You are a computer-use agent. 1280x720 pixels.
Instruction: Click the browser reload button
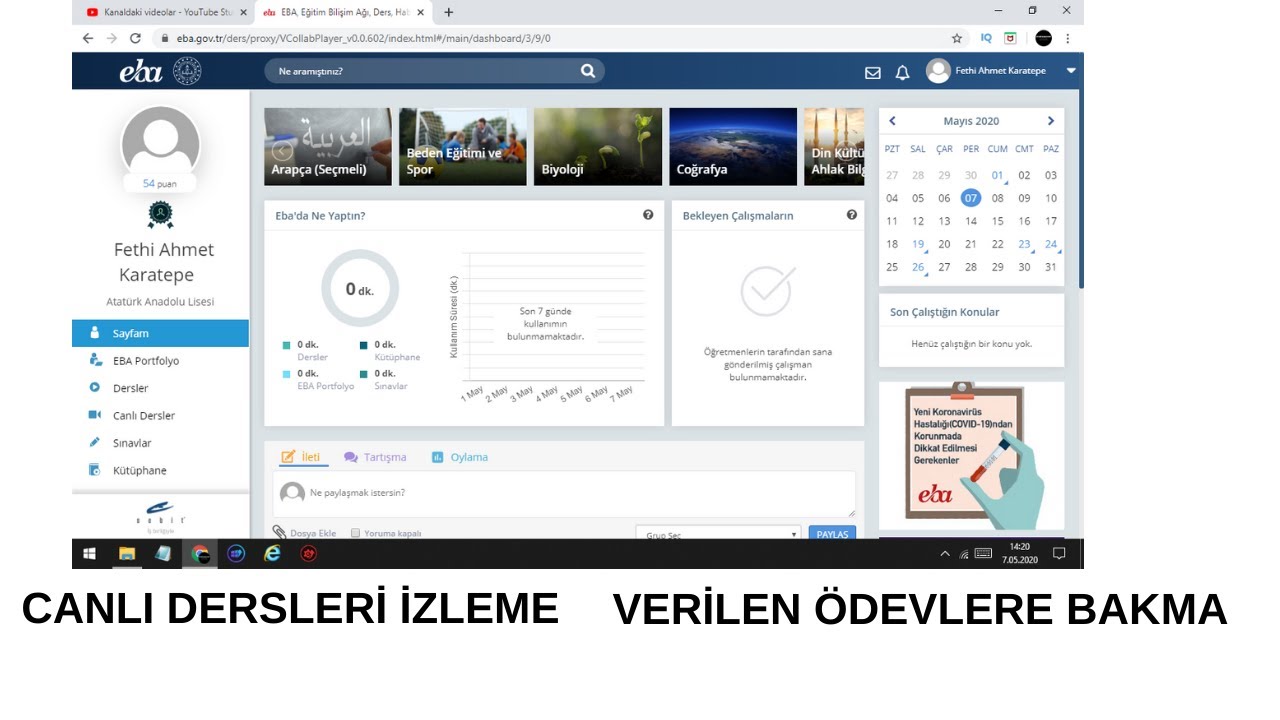pos(135,38)
